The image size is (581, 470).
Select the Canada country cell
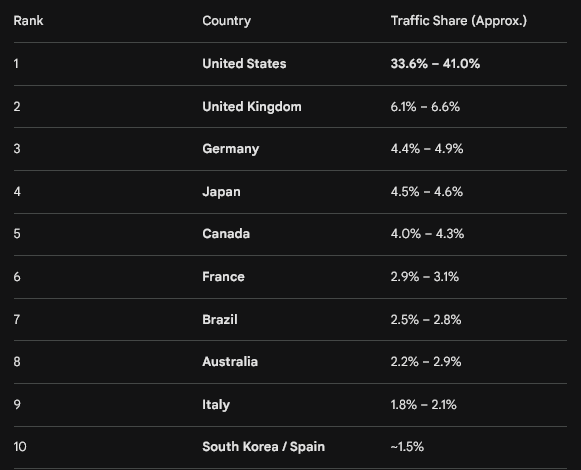tap(226, 234)
